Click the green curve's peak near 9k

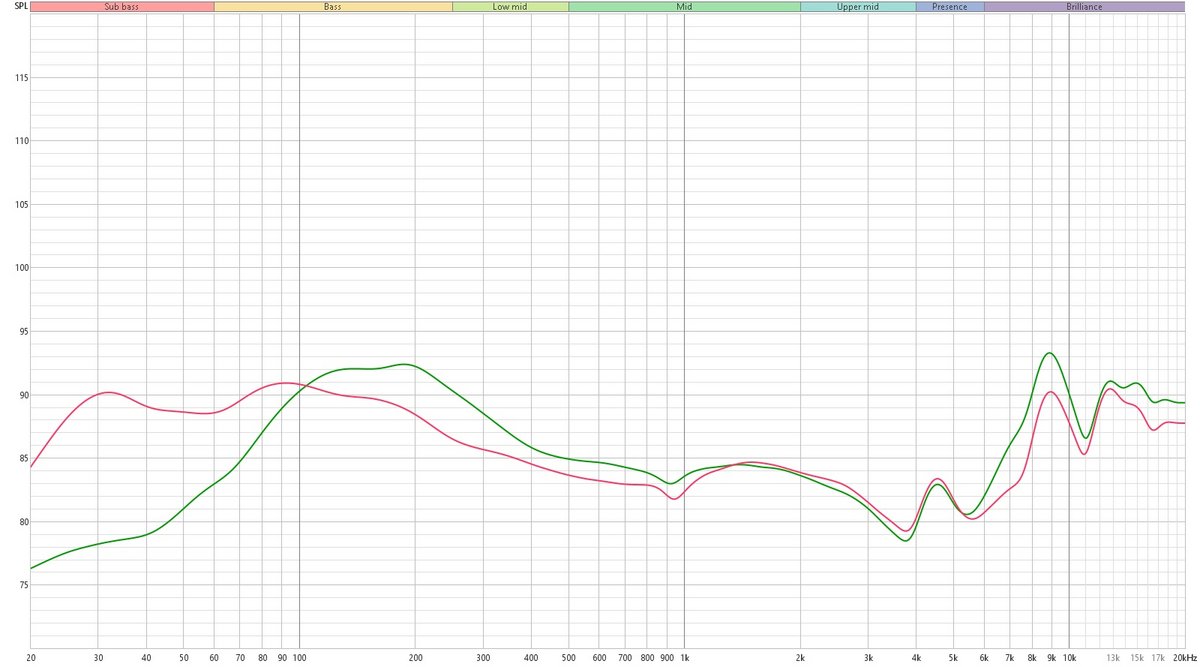point(1048,353)
